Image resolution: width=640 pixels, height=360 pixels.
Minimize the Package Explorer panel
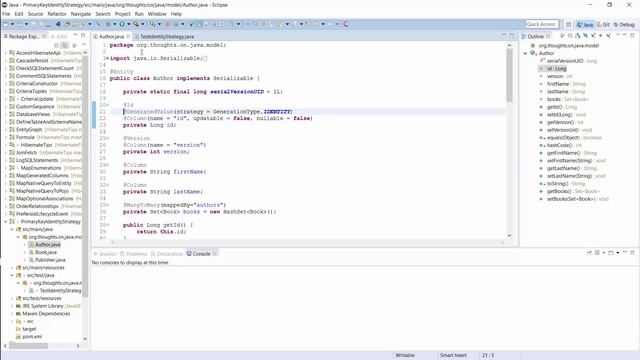[x=75, y=36]
